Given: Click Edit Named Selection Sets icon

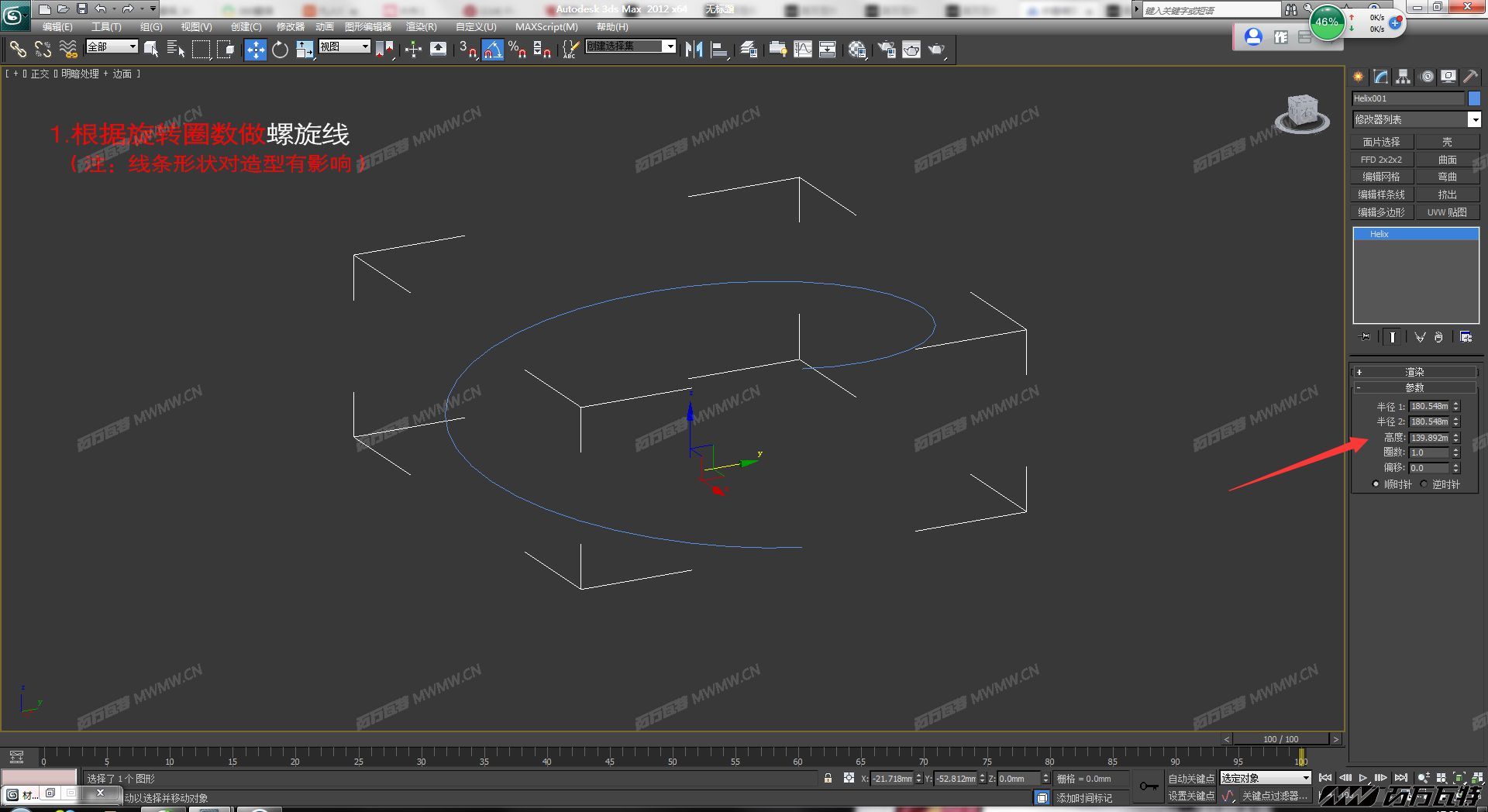Looking at the screenshot, I should pyautogui.click(x=570, y=50).
